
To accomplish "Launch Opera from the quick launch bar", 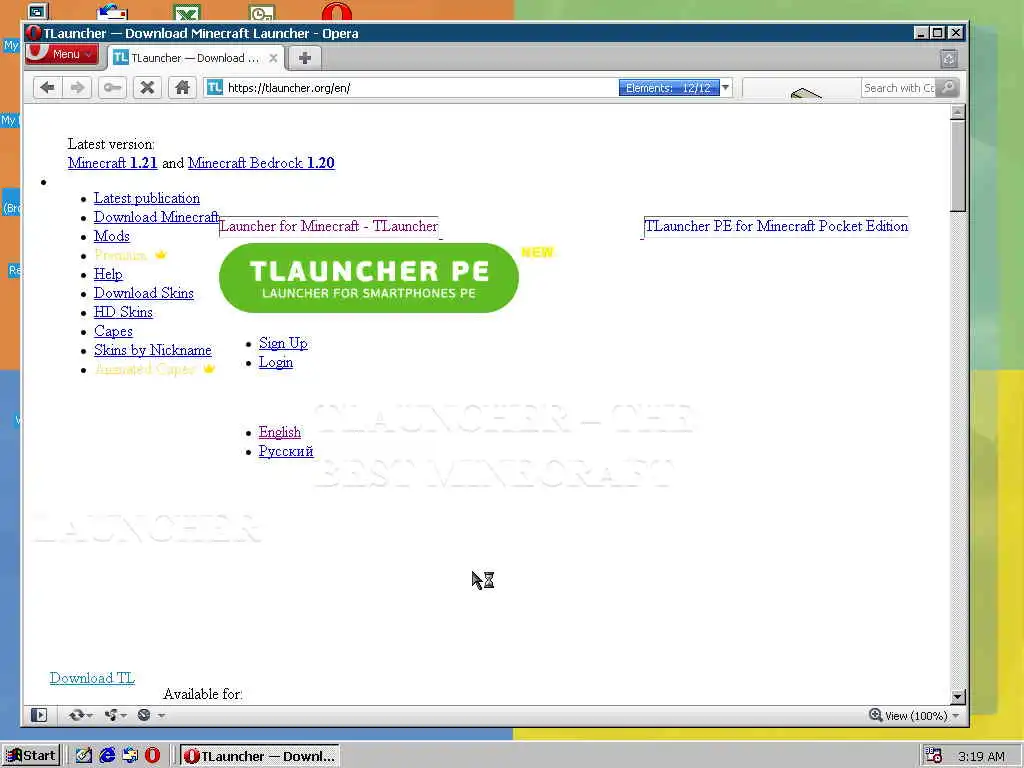I will coord(152,756).
